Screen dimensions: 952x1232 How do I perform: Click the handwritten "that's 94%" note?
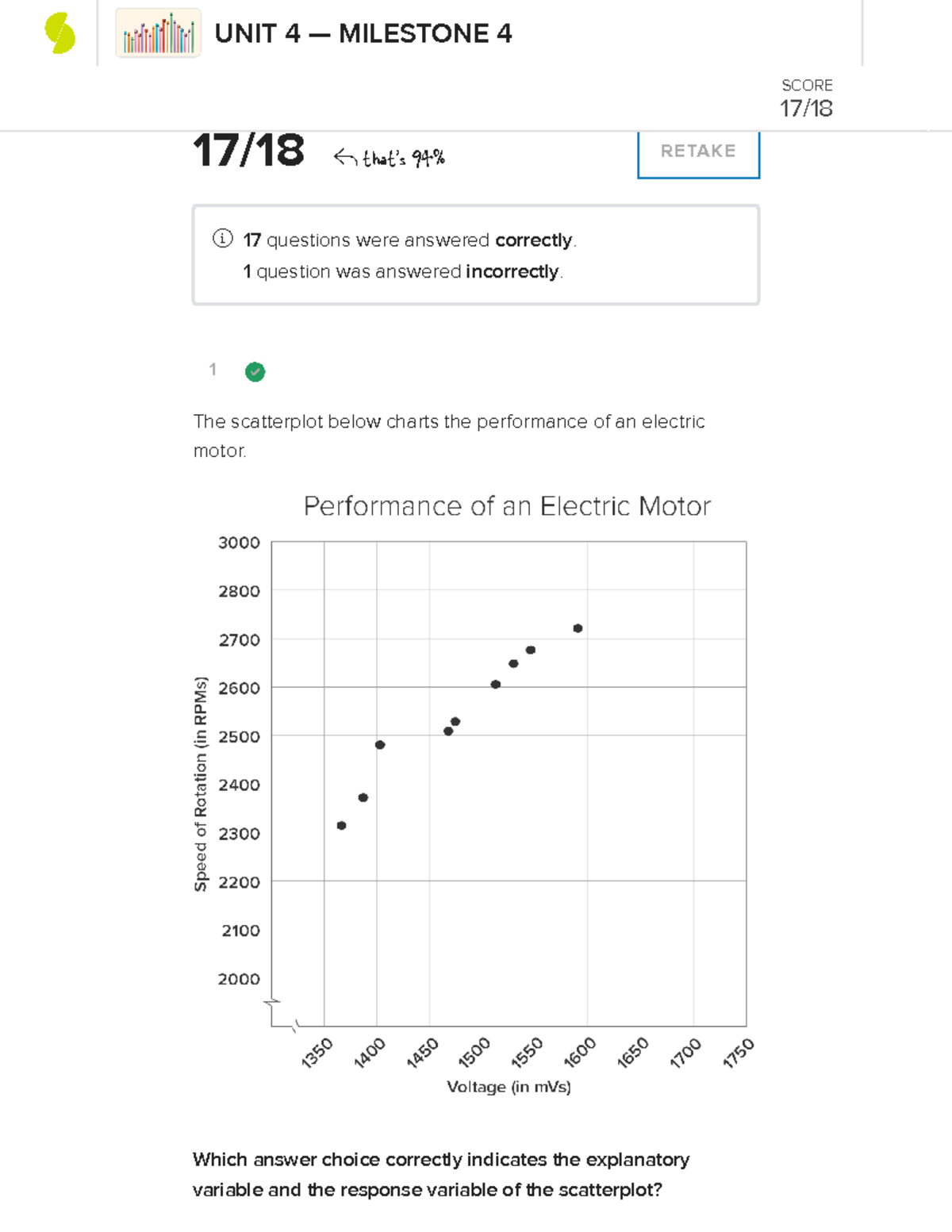click(403, 159)
